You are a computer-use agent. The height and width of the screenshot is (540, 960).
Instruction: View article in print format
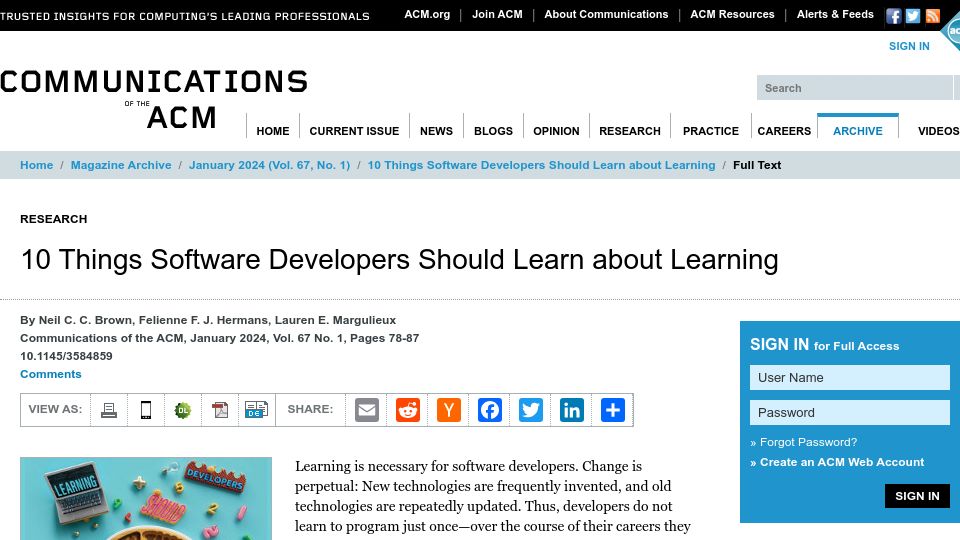coord(109,410)
